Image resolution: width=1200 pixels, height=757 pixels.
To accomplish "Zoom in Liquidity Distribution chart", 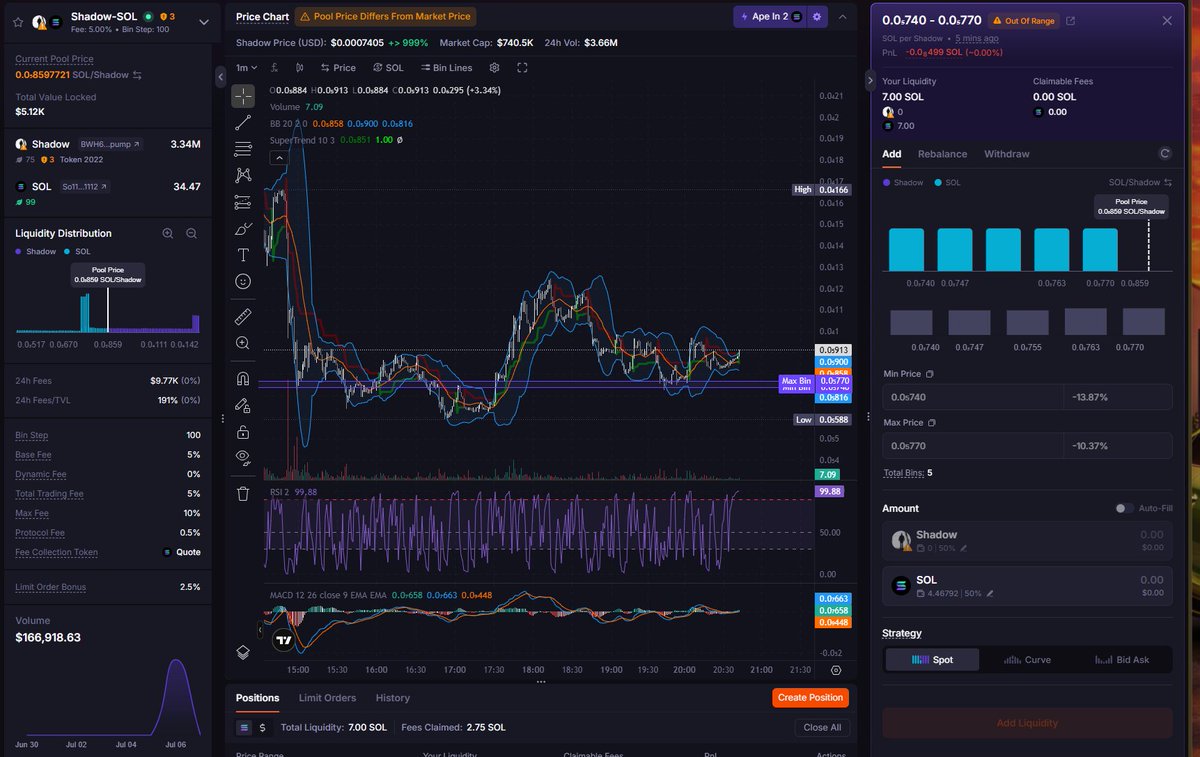I will pyautogui.click(x=168, y=233).
